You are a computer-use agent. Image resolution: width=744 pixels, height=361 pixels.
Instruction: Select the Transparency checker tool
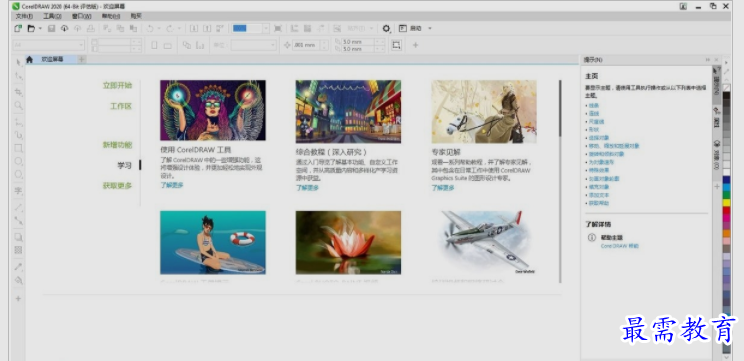(19, 250)
